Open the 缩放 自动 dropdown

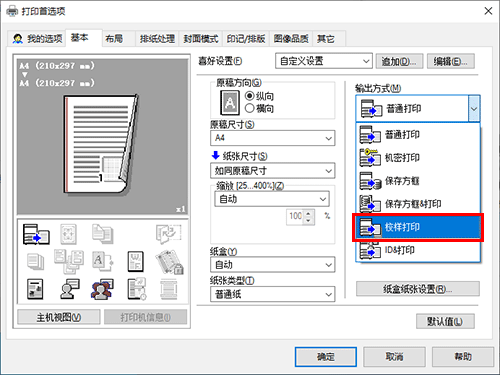[x=272, y=199]
